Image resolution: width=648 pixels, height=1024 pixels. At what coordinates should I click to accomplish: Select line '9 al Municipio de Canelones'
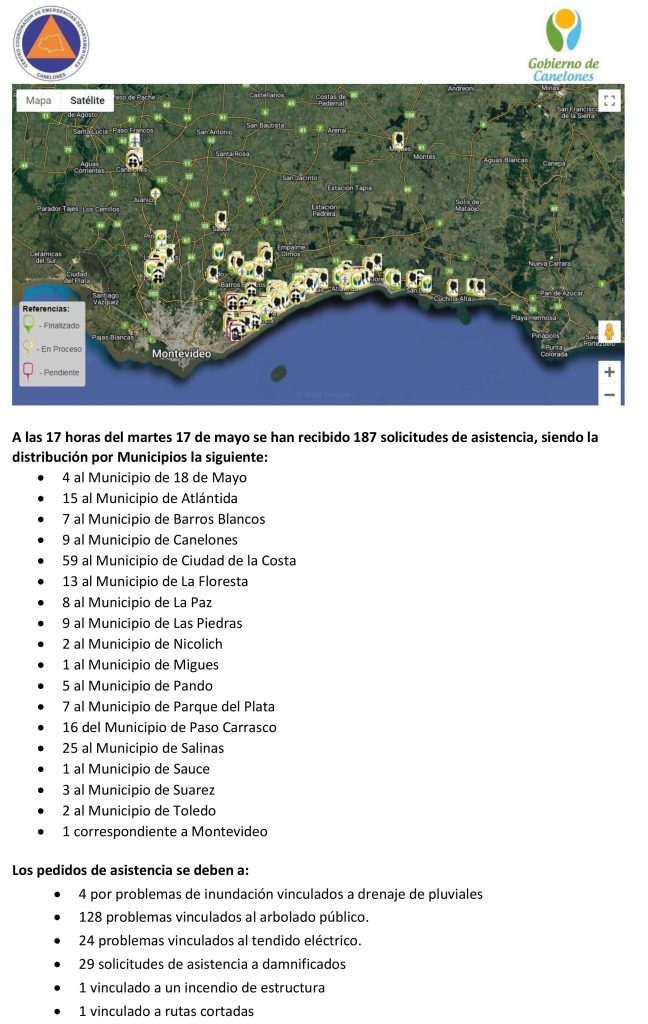tap(150, 540)
